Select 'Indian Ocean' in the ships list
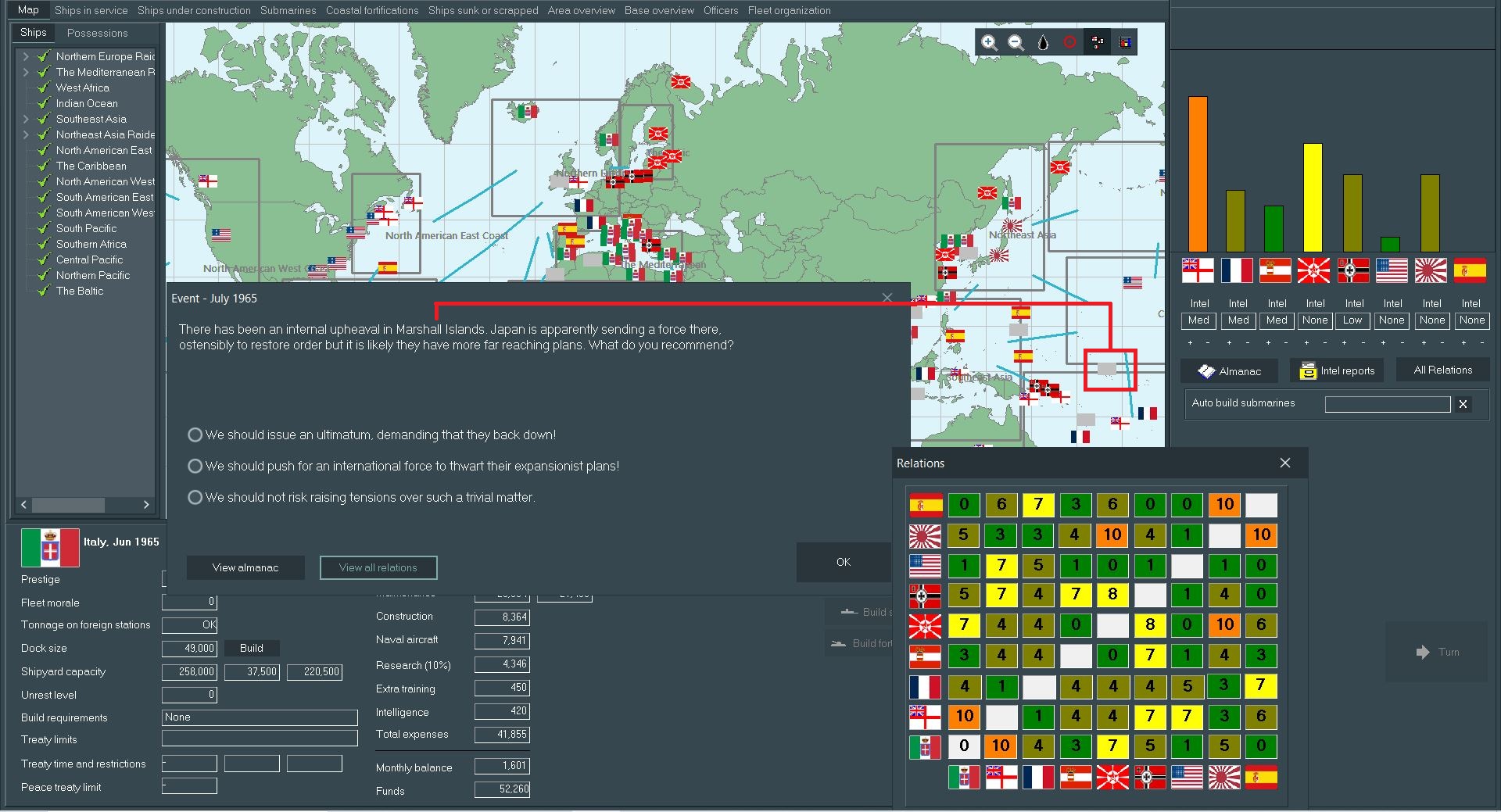Viewport: 1501px width, 812px height. coord(87,103)
